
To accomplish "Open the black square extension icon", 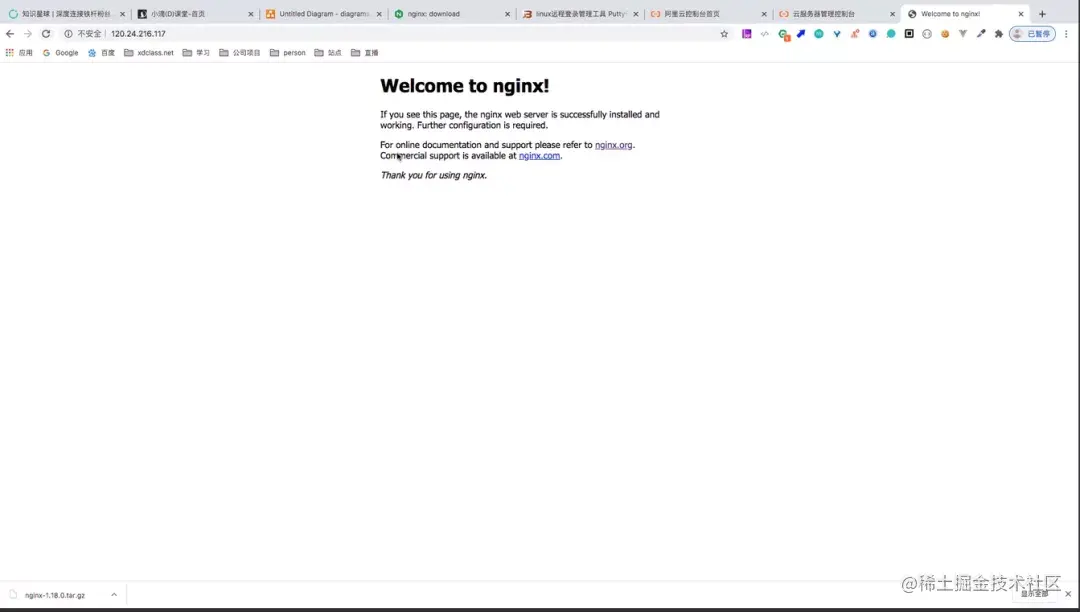I will pyautogui.click(x=909, y=34).
